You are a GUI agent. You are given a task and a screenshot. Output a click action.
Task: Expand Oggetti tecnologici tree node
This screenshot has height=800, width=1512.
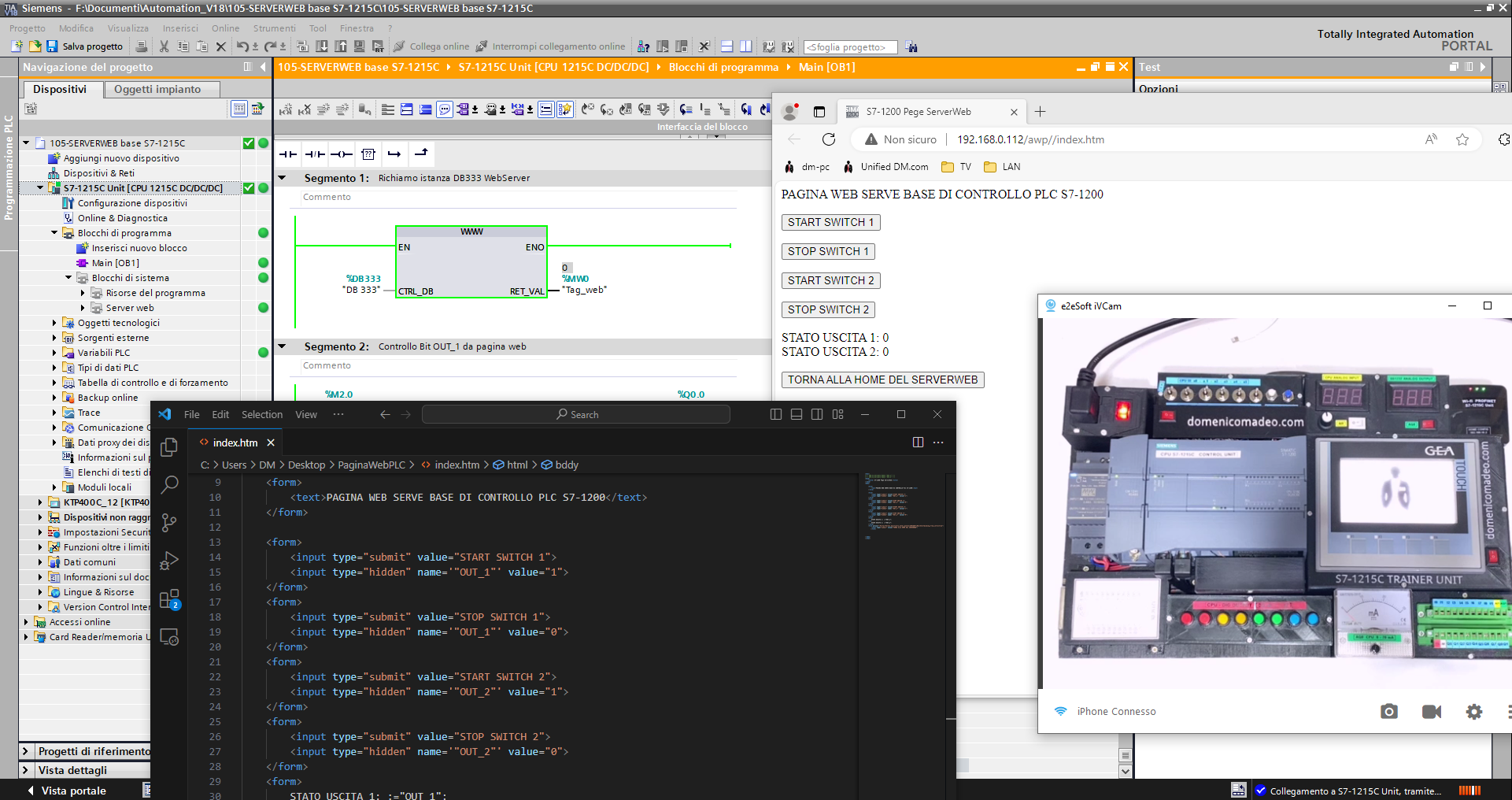[54, 323]
